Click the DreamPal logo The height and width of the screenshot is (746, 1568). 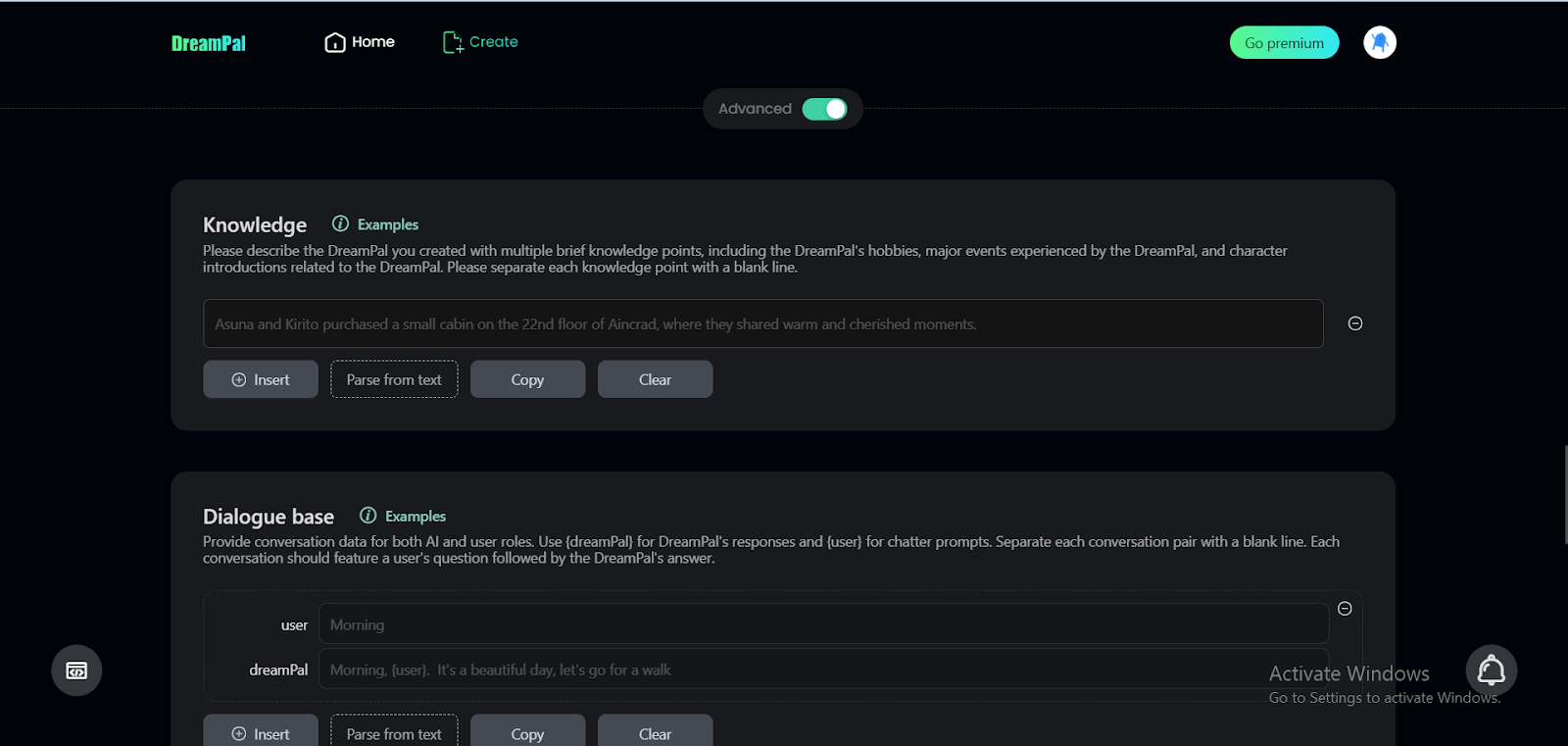(209, 43)
